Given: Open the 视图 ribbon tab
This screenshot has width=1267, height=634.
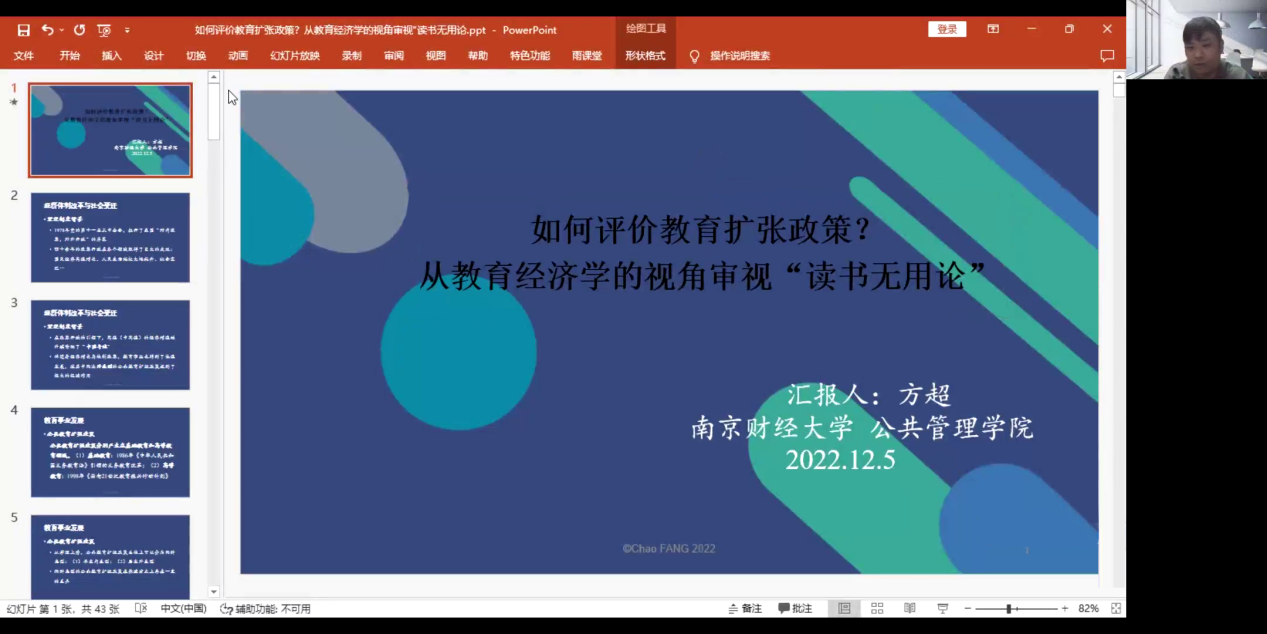Looking at the screenshot, I should tap(436, 56).
